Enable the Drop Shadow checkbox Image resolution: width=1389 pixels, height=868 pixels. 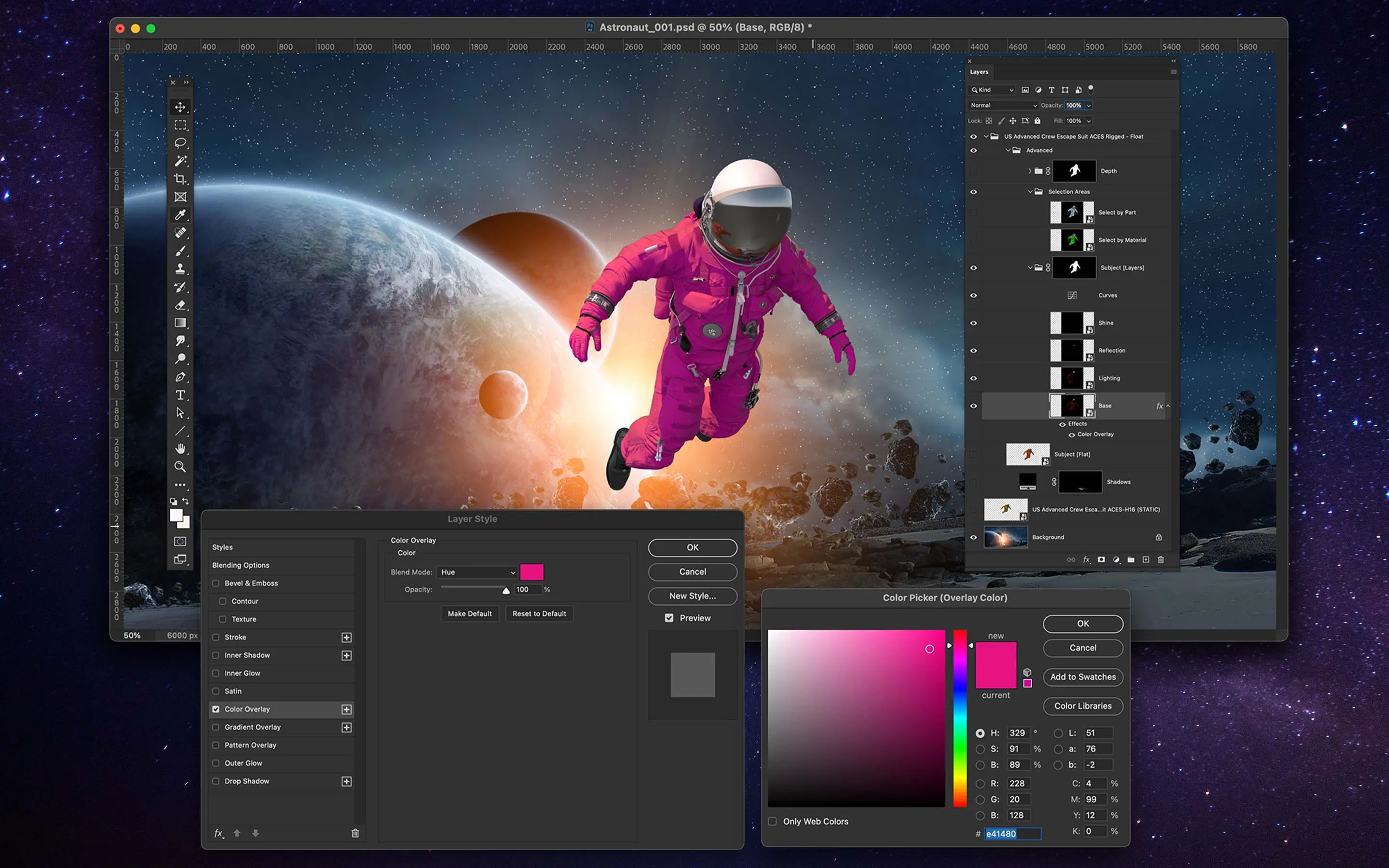tap(216, 781)
